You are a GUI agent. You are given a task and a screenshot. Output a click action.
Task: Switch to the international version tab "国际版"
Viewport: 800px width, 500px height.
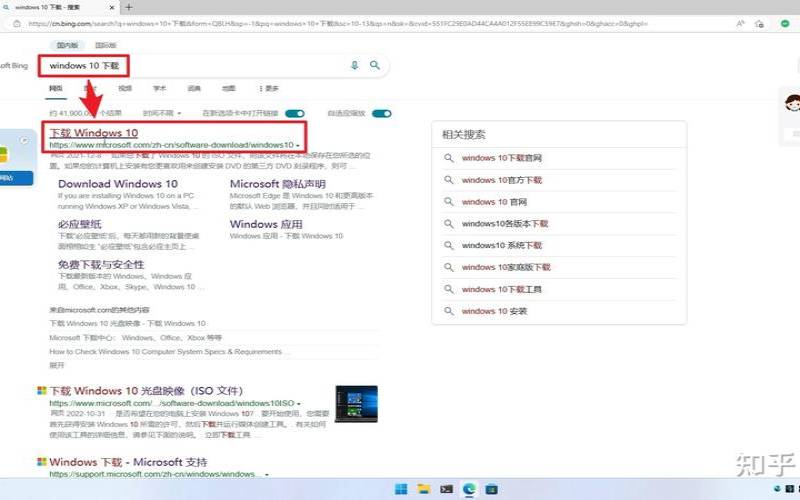point(106,45)
